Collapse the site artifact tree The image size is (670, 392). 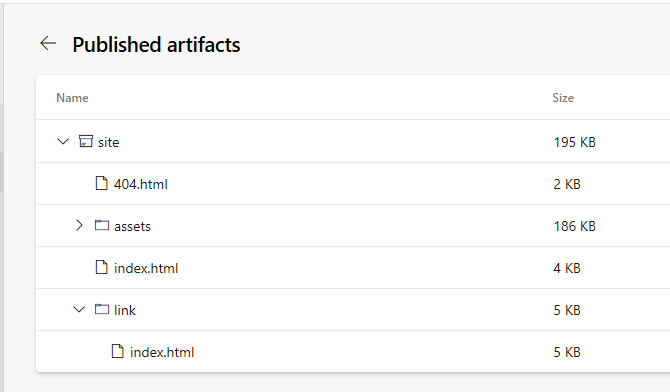point(63,141)
